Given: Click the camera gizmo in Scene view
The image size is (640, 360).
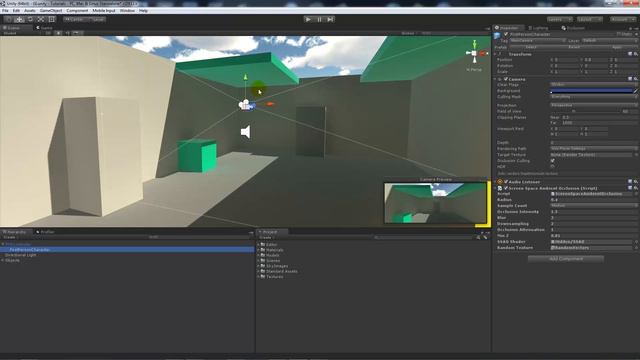Looking at the screenshot, I should 247,105.
